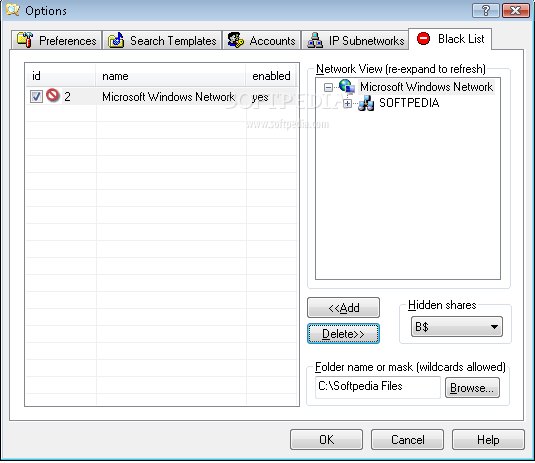Click the 'yes' enabled cell
535x463 pixels.
[x=260, y=97]
